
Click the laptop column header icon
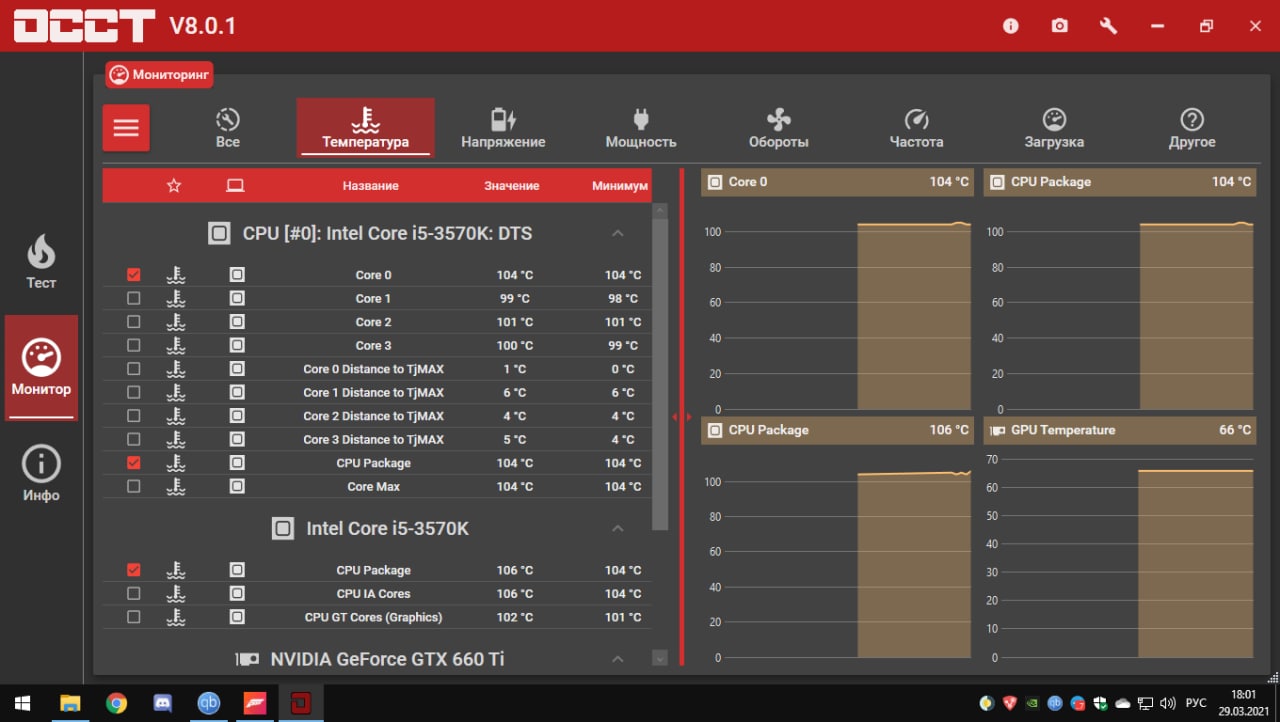tap(235, 185)
